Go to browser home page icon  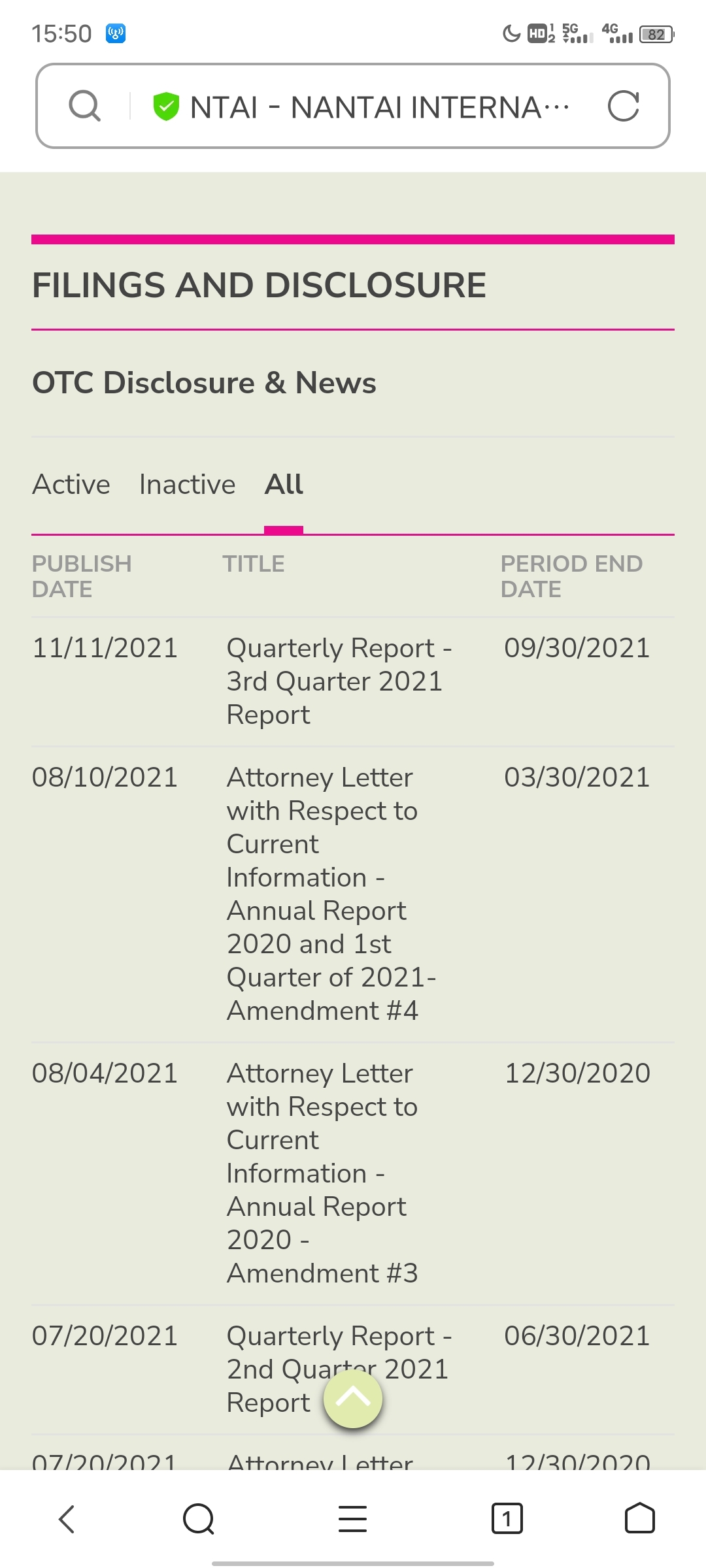coord(640,1518)
